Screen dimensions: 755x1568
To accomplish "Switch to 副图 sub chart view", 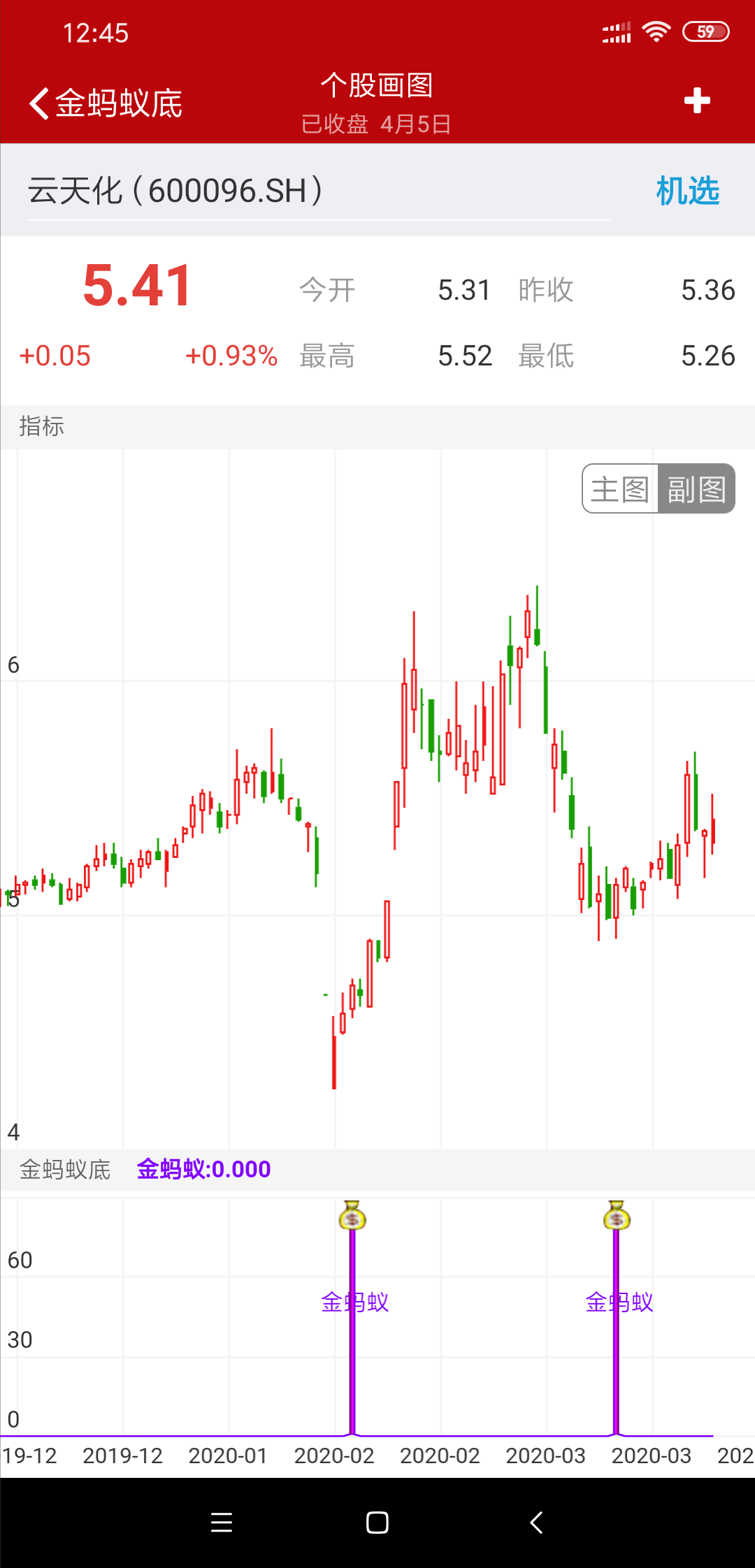I will pos(696,489).
